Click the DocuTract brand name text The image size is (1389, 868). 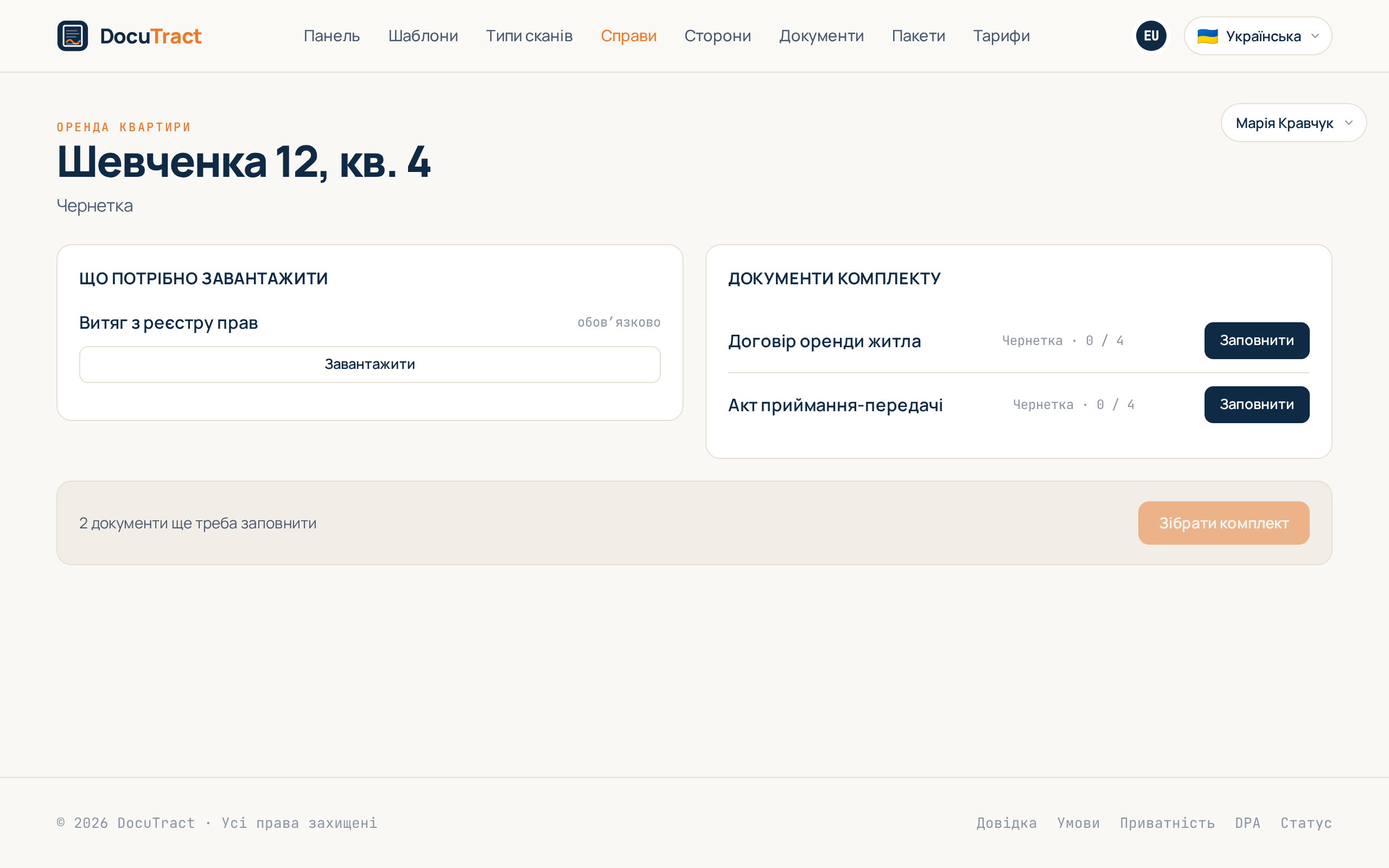pyautogui.click(x=150, y=36)
